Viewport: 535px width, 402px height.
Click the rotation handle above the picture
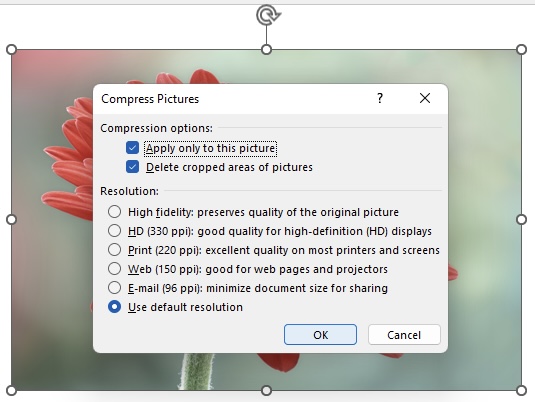268,15
